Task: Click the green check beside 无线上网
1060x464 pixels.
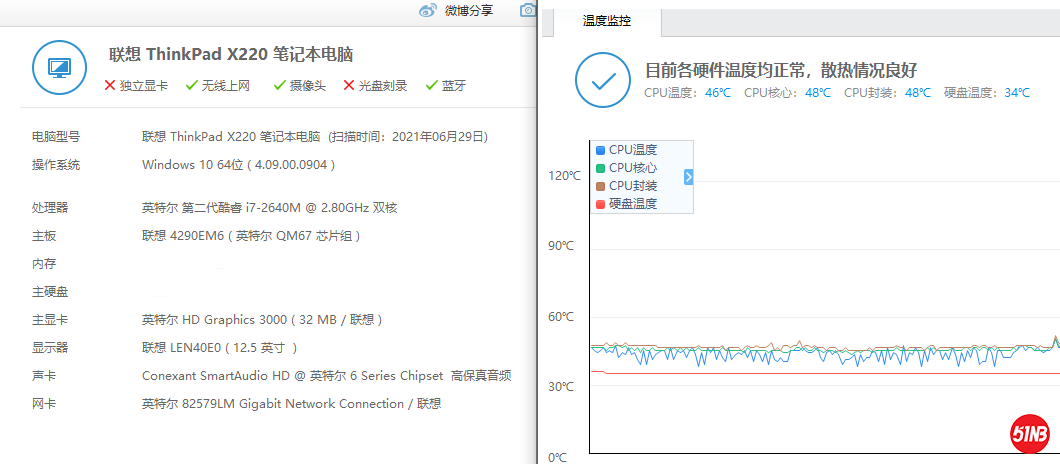Action: coord(191,86)
